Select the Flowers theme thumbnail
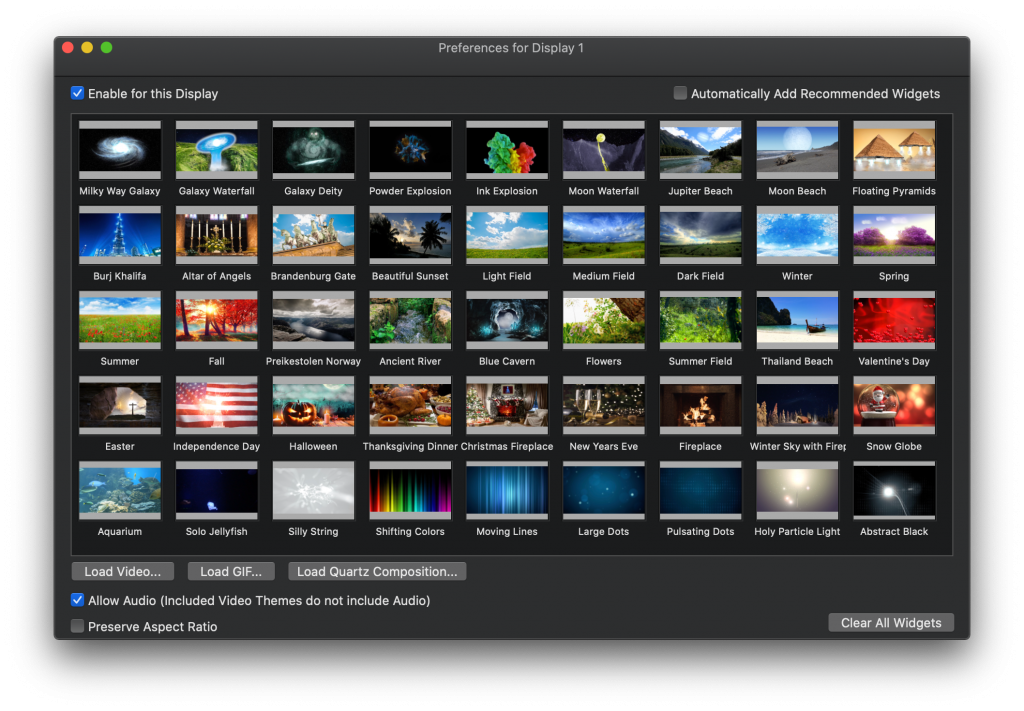 pyautogui.click(x=603, y=320)
